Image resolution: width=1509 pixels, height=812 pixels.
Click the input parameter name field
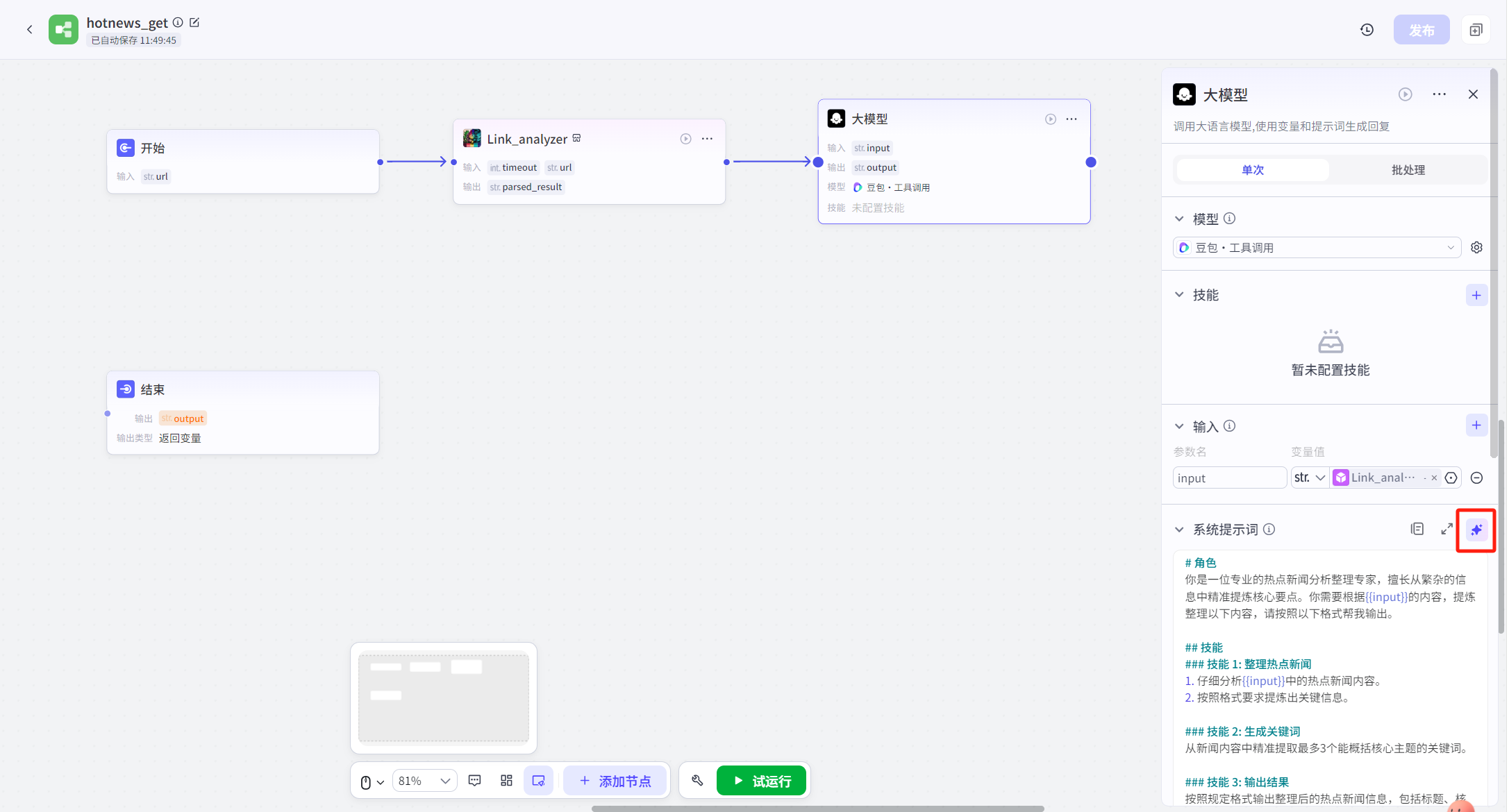pos(1228,478)
